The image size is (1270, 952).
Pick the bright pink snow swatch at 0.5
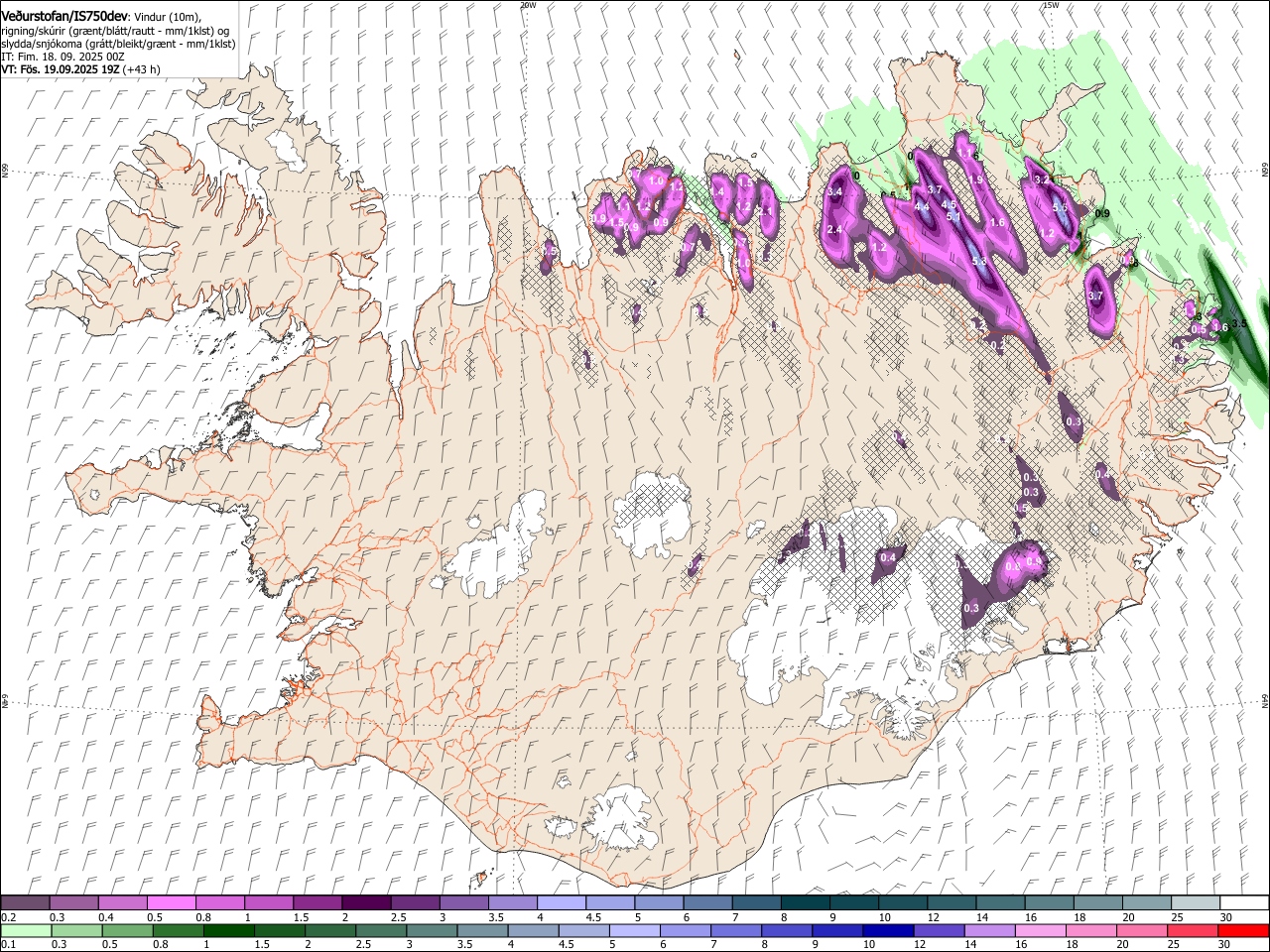point(172,903)
